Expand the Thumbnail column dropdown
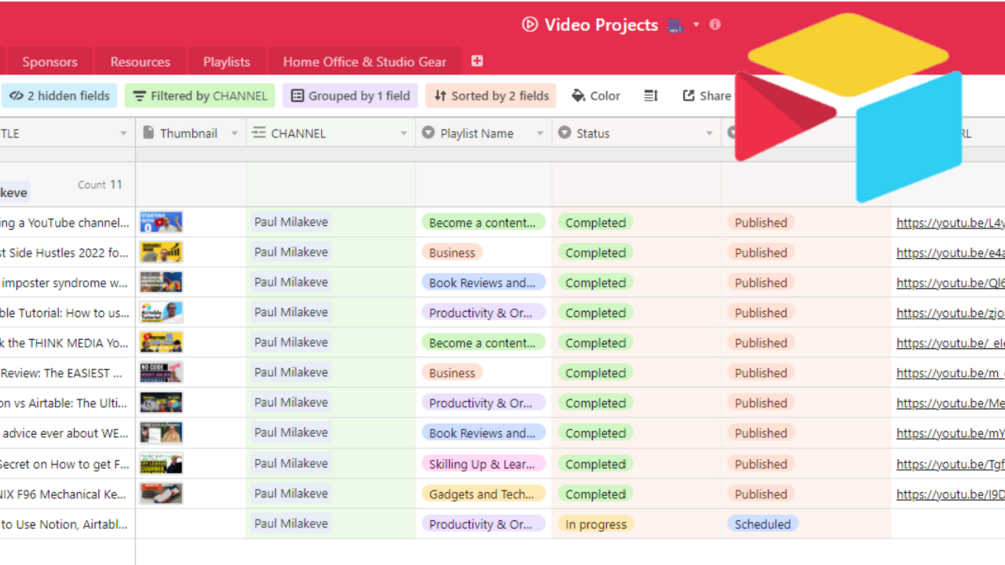 [x=235, y=133]
